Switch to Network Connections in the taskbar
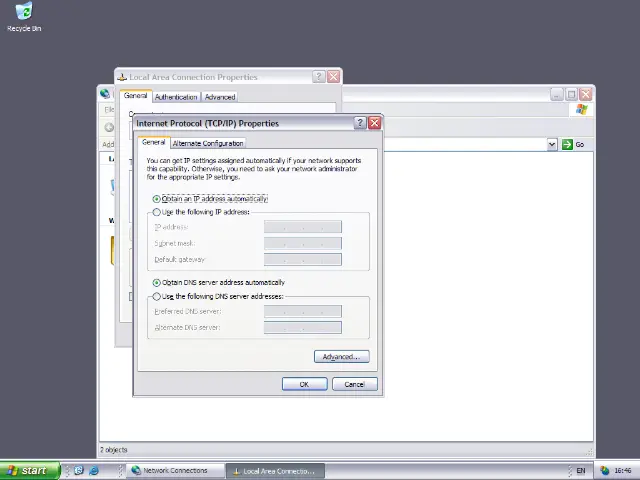The image size is (640, 480). (x=170, y=470)
